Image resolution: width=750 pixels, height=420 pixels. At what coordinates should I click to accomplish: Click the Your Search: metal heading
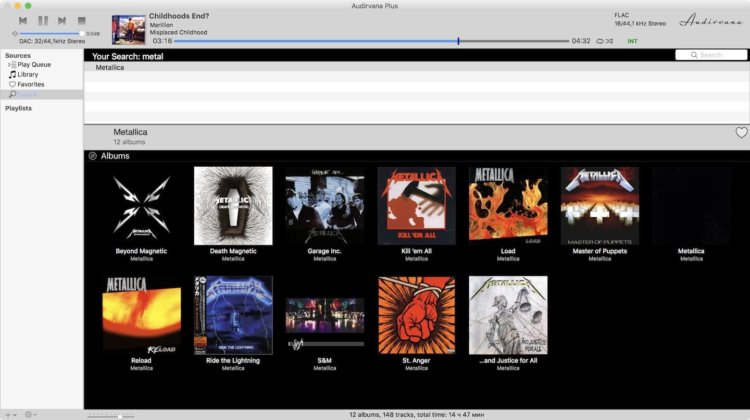(128, 56)
